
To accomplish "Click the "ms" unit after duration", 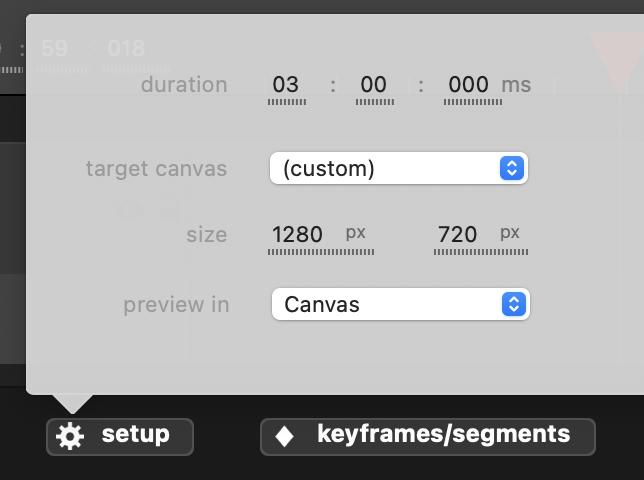I will coord(516,85).
